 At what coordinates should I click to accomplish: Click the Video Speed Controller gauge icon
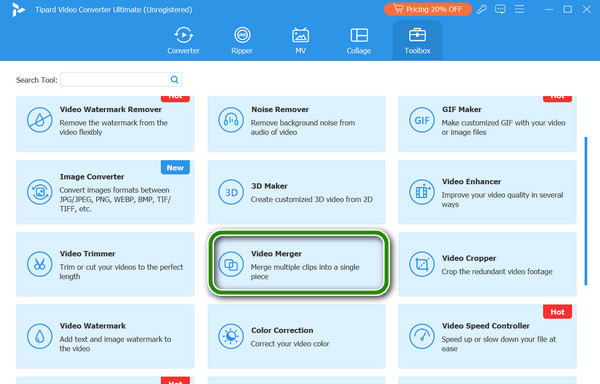(x=422, y=336)
